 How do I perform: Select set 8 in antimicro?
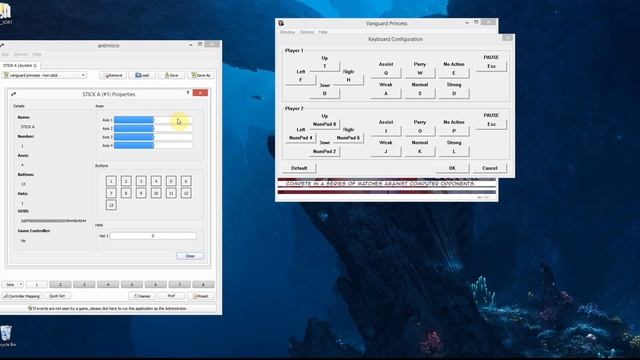(203, 284)
